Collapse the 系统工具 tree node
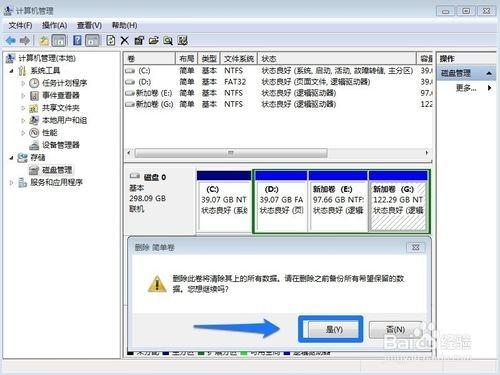 [x=11, y=71]
